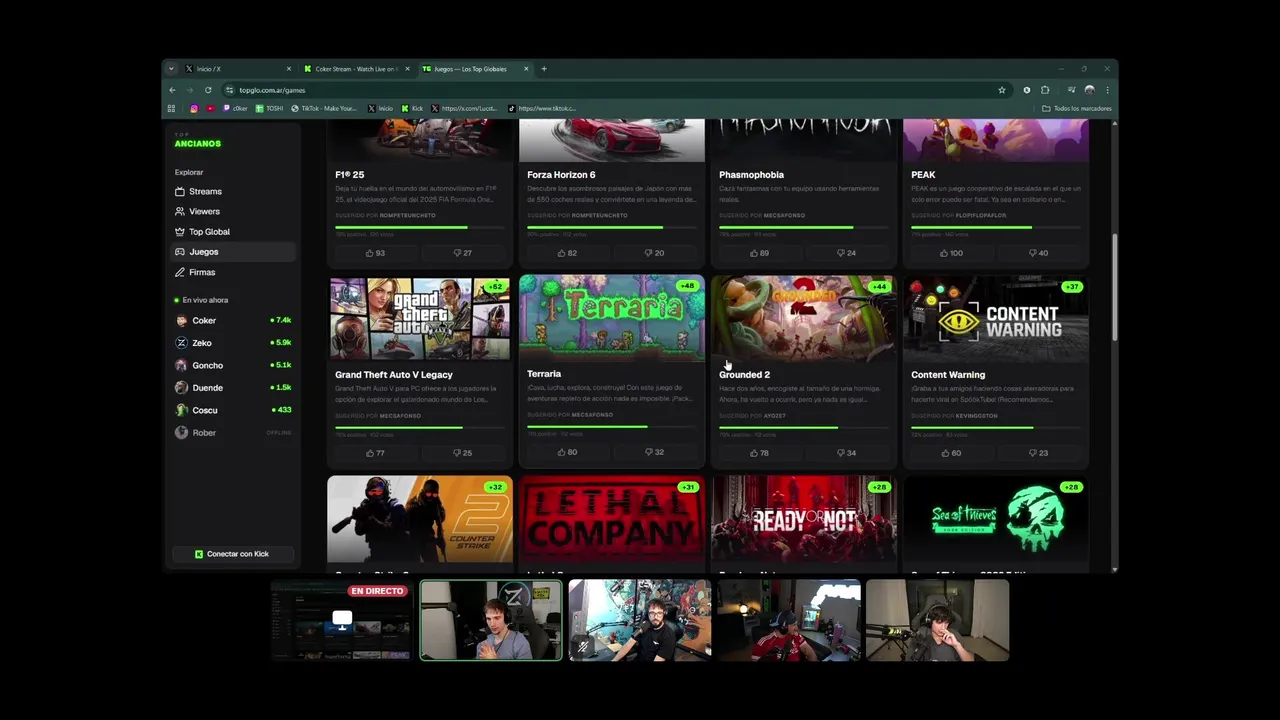
Task: Bookmark this page with the star
Action: [x=1002, y=90]
